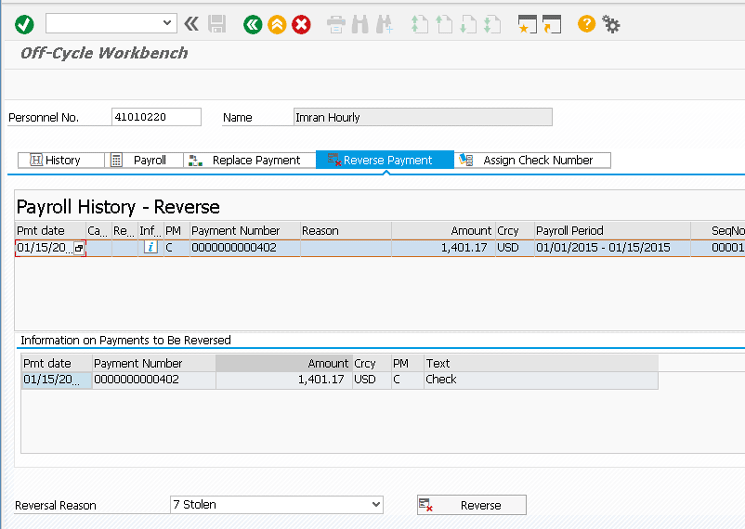Open Customize Local Layout gear icon
745x529 pixels.
coord(611,24)
